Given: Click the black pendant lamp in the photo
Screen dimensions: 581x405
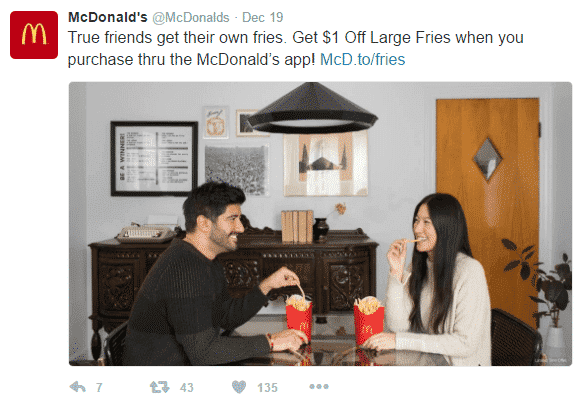Looking at the screenshot, I should pos(312,108).
